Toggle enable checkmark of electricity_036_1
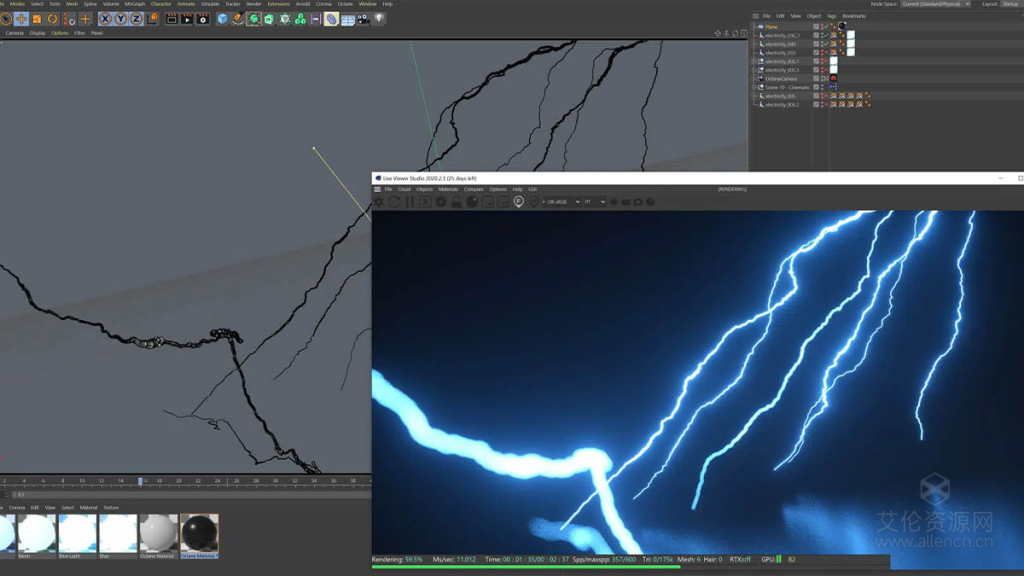Image resolution: width=1024 pixels, height=576 pixels. 826,35
